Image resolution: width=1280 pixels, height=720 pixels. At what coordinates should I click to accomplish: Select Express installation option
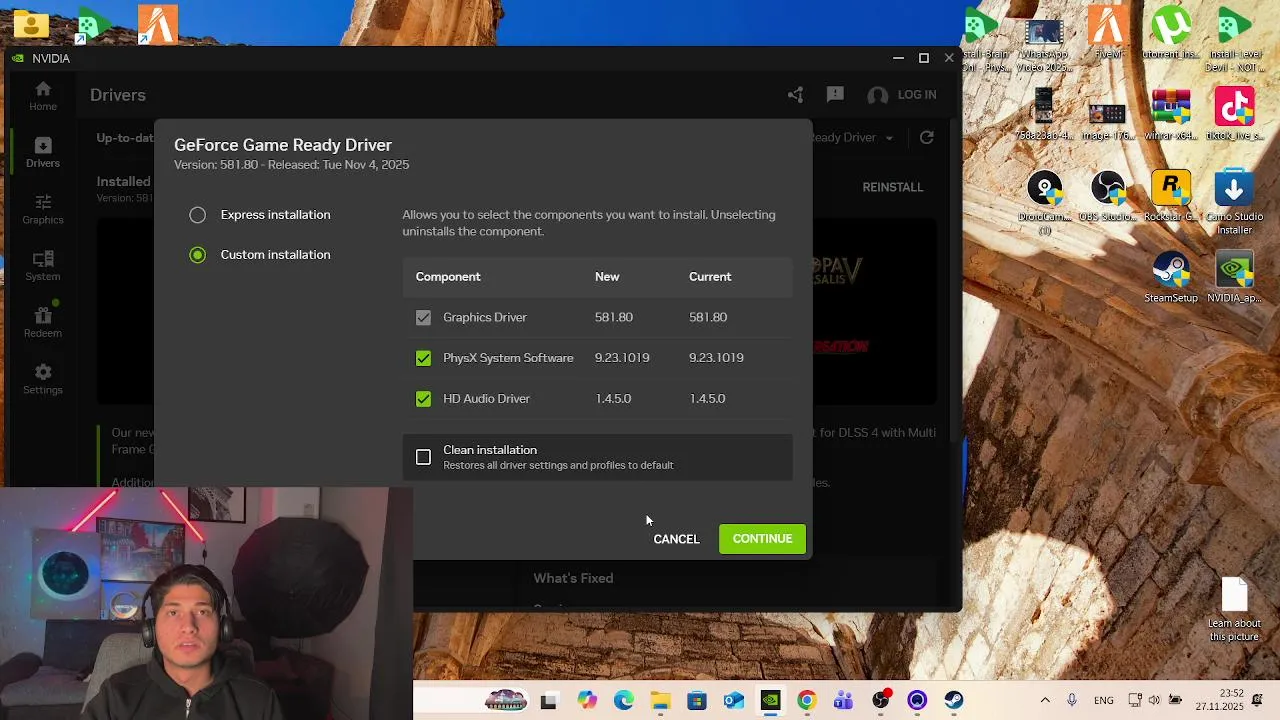click(x=260, y=215)
